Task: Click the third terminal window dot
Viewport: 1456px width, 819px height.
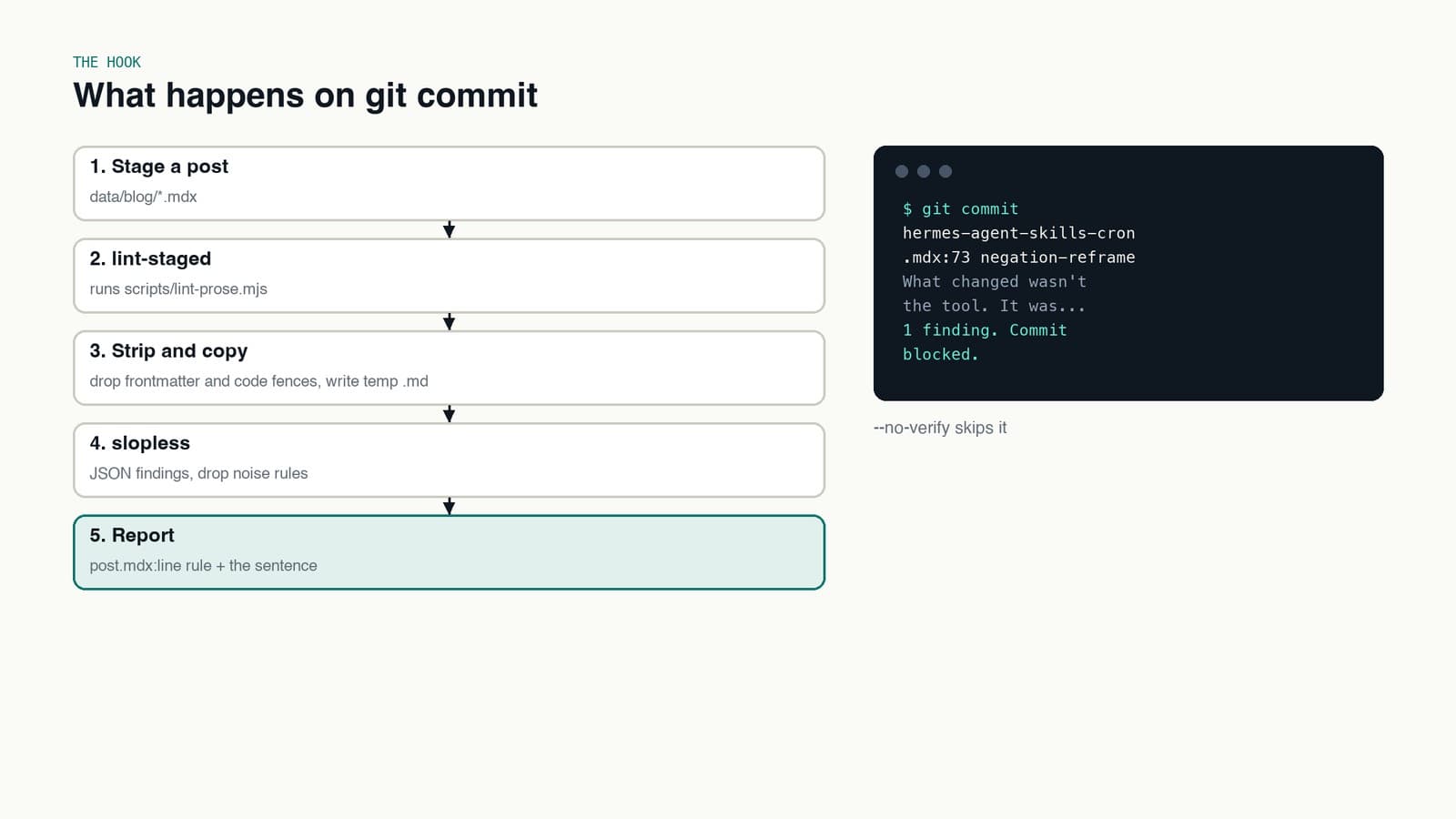Action: tap(945, 171)
